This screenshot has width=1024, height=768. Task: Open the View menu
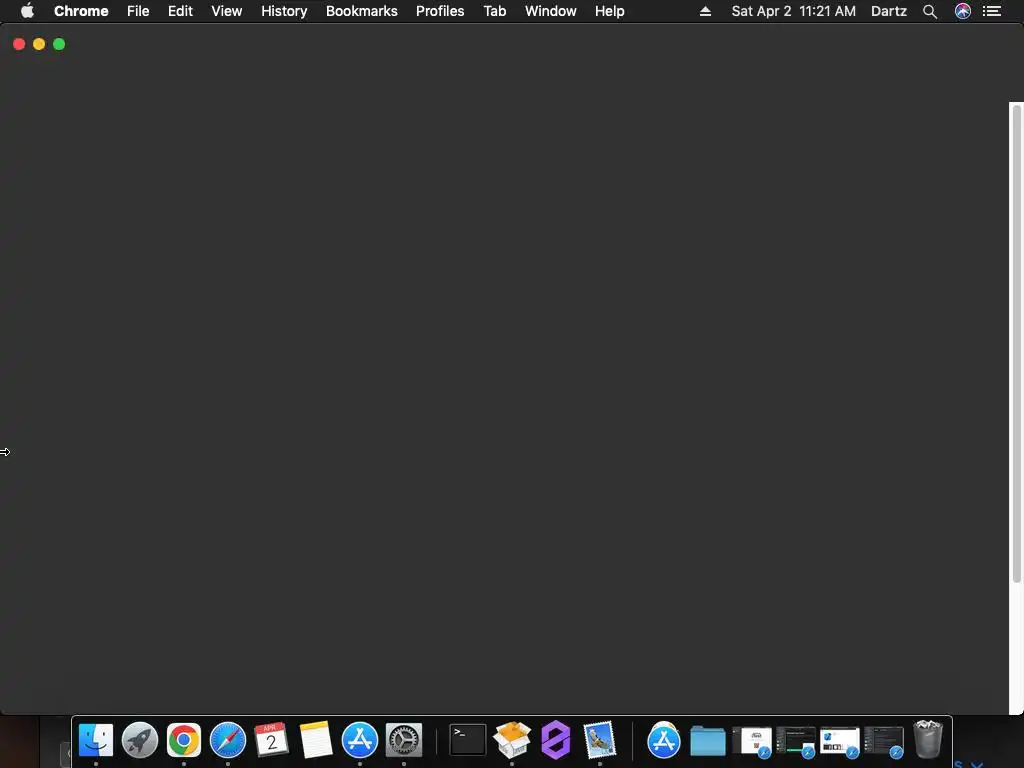click(x=227, y=11)
